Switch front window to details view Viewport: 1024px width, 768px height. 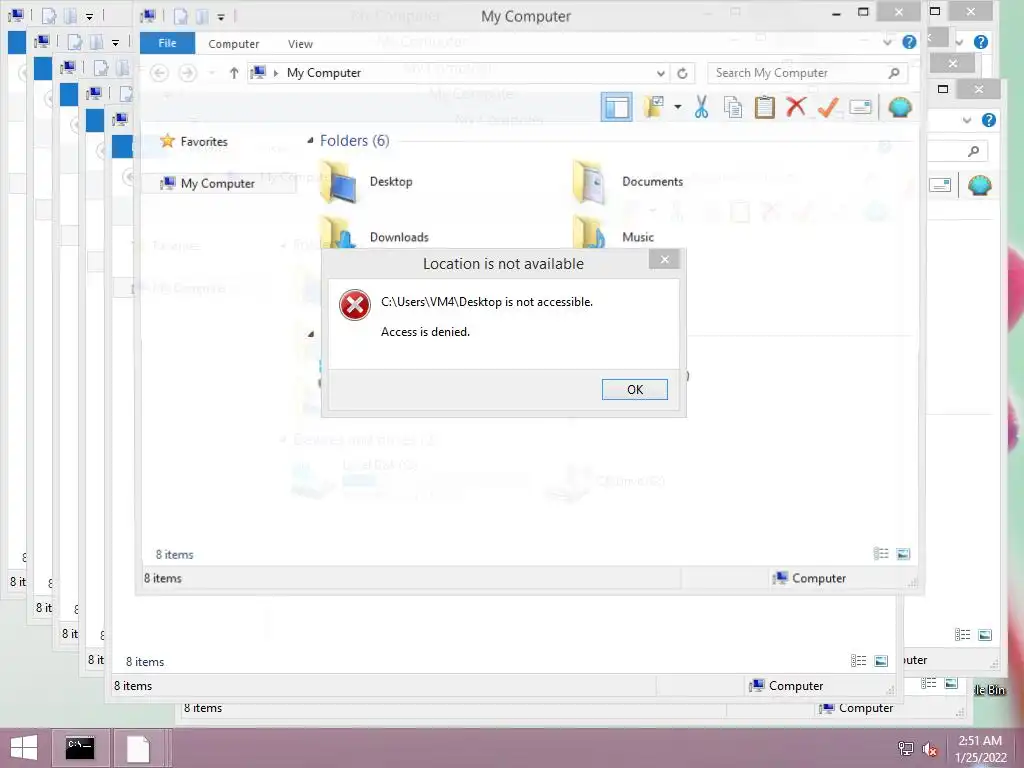coord(880,554)
